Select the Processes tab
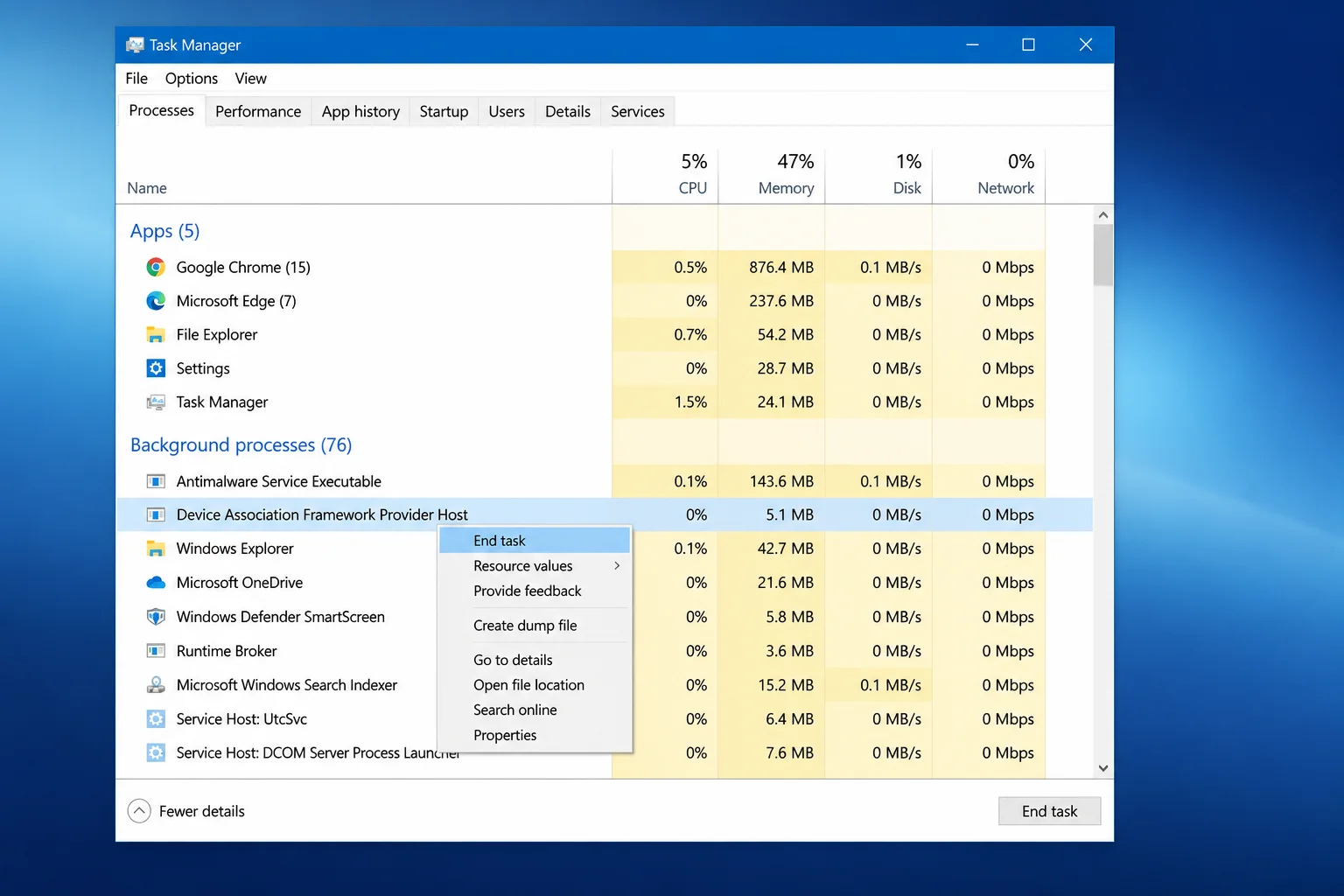This screenshot has height=896, width=1344. (x=161, y=110)
